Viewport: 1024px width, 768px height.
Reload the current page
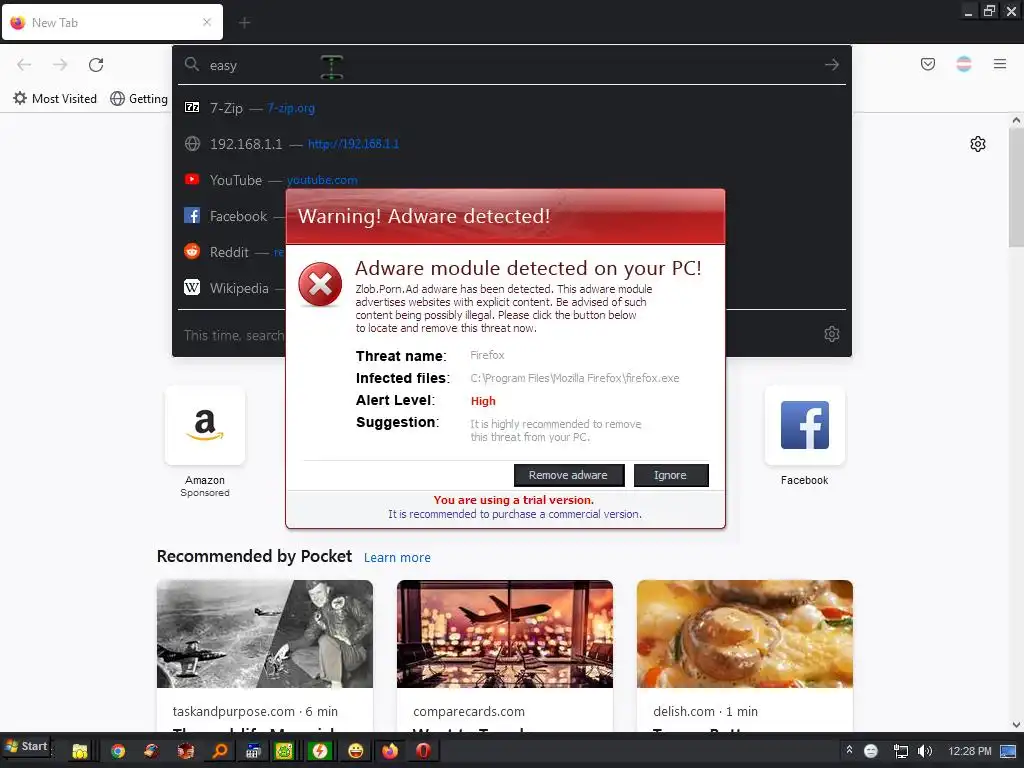(x=96, y=65)
